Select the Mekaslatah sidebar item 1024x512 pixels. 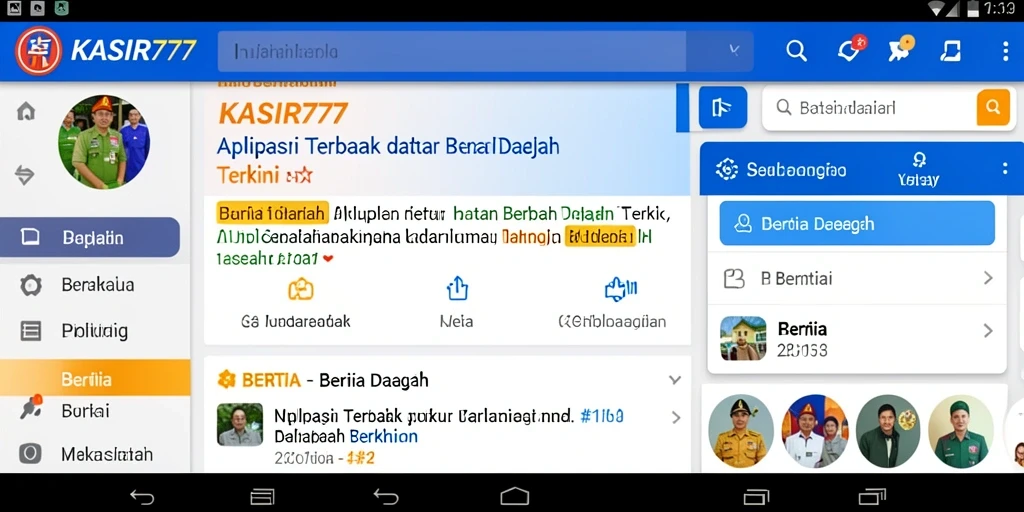(95, 454)
